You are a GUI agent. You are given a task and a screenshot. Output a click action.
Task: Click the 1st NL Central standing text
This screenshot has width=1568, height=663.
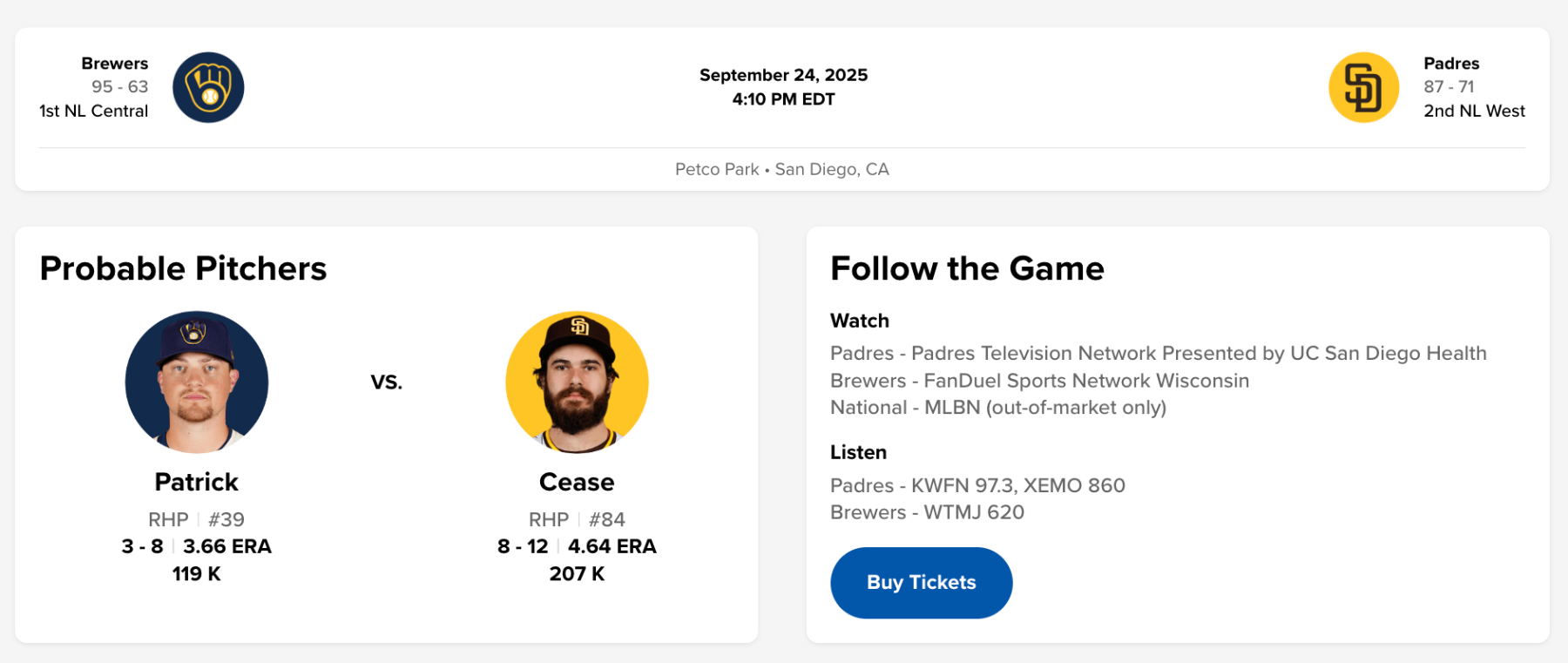coord(94,111)
